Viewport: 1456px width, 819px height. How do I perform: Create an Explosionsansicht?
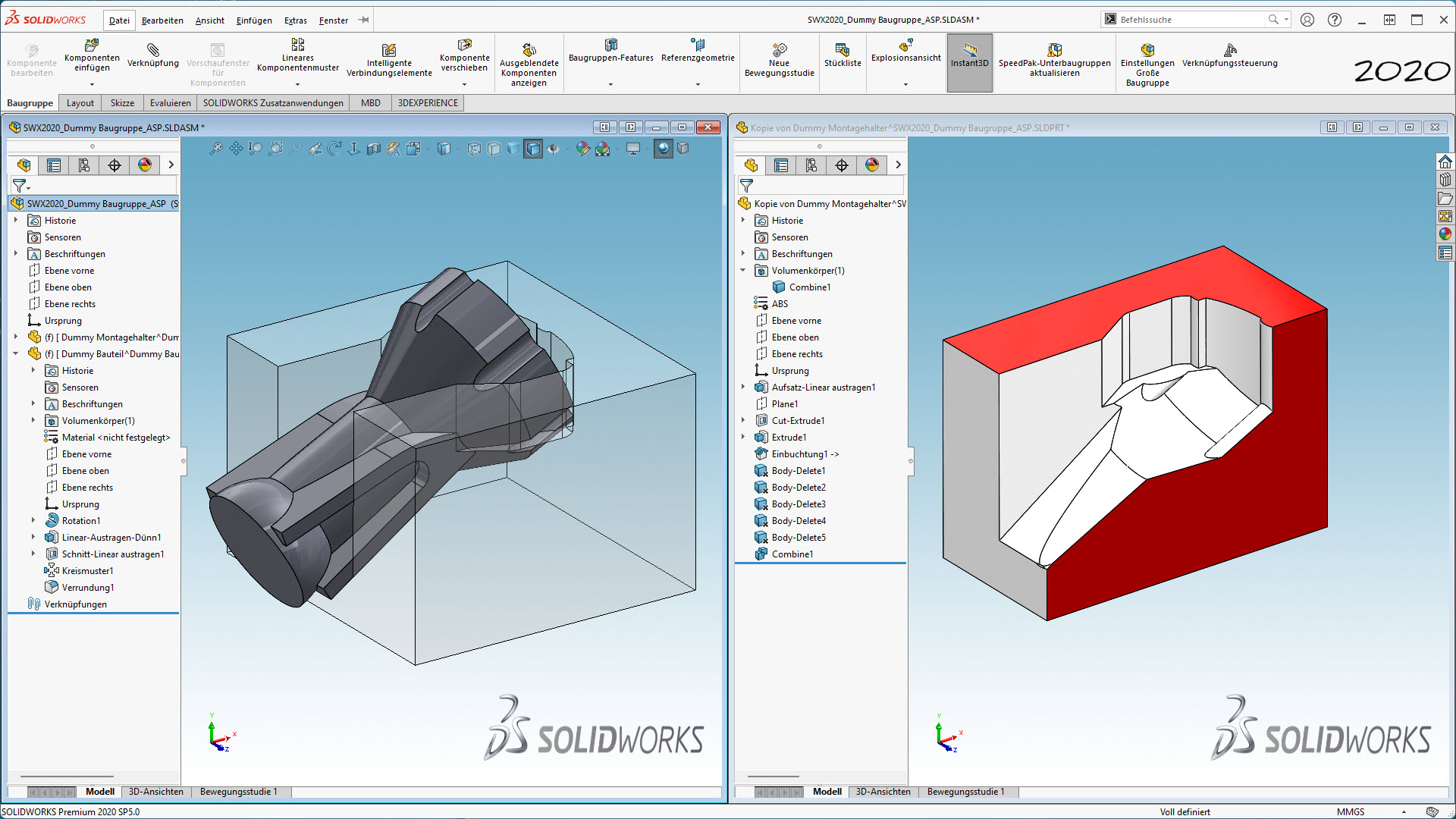pos(905,52)
